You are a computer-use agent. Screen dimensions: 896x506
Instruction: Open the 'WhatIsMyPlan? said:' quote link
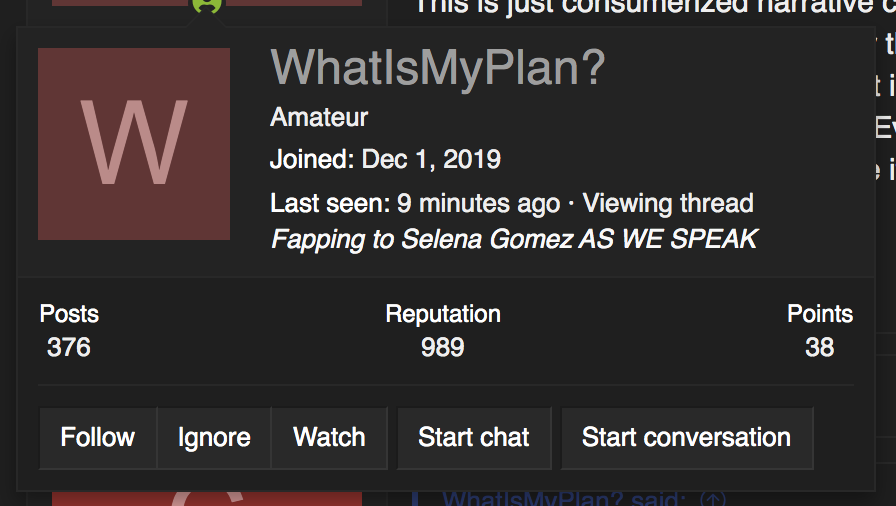563,499
